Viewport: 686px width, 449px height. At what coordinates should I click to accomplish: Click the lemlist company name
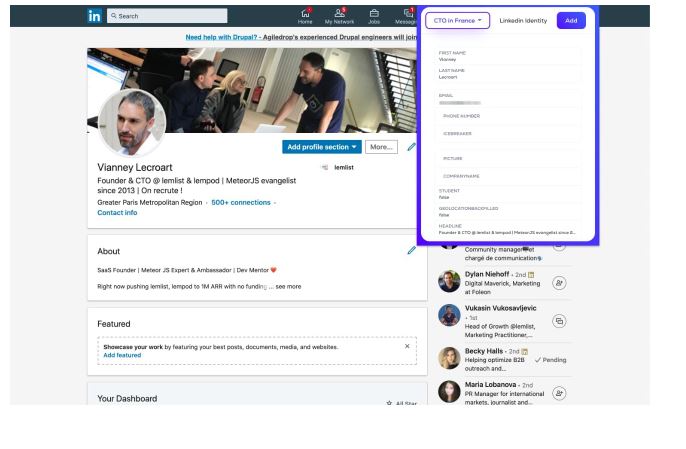pos(344,168)
